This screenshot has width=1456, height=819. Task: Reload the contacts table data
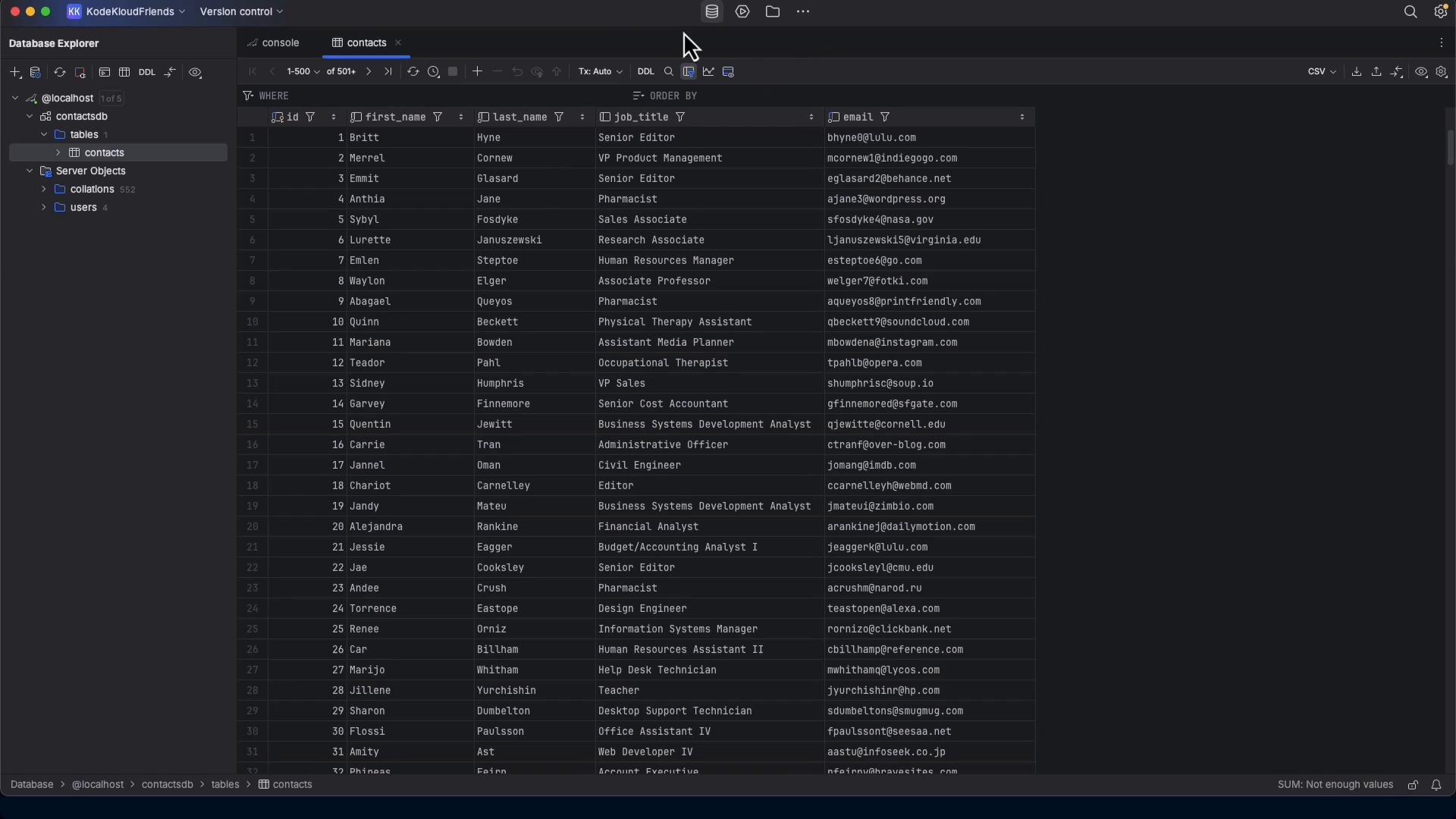coord(413,72)
